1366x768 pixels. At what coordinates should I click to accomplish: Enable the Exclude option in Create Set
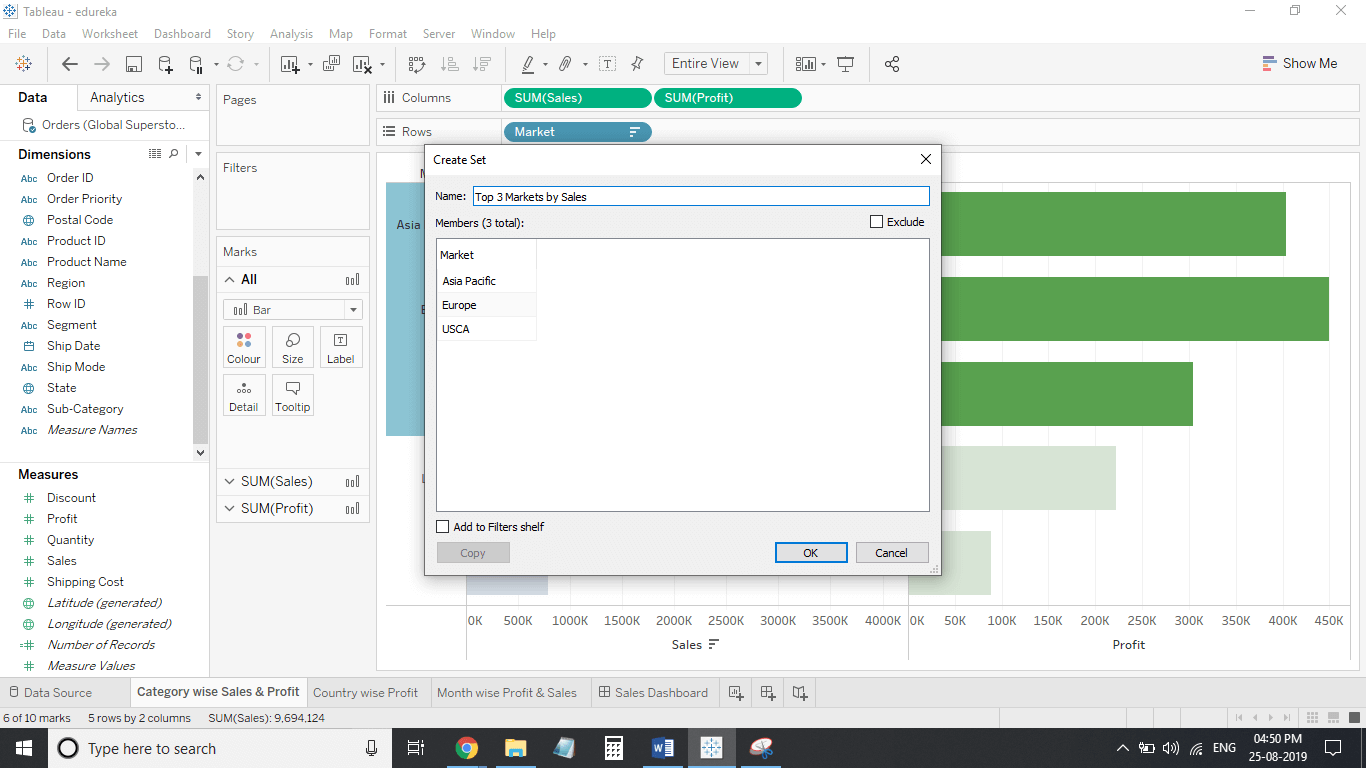tap(876, 221)
